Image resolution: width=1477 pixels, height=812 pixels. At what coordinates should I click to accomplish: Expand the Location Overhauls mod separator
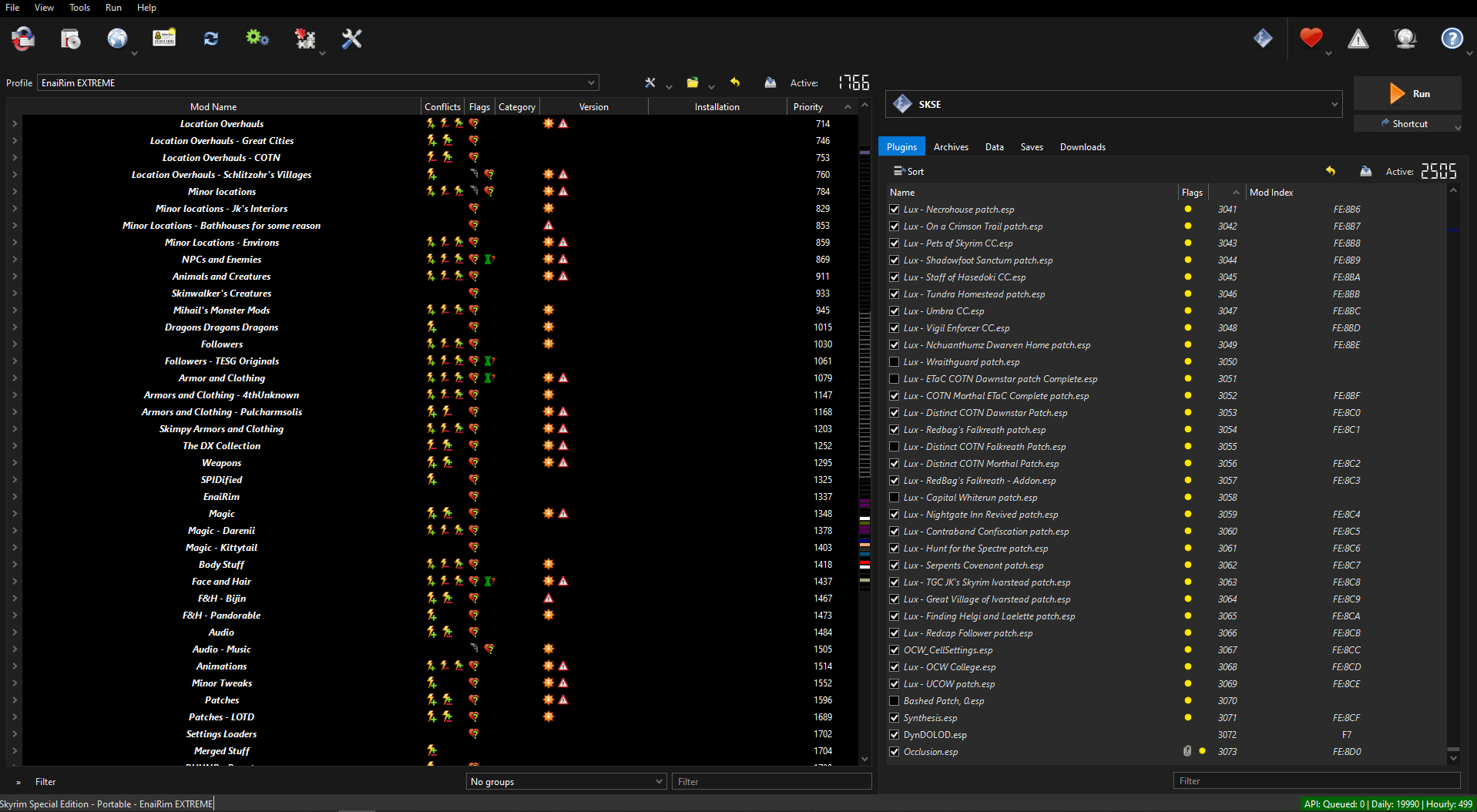15,124
